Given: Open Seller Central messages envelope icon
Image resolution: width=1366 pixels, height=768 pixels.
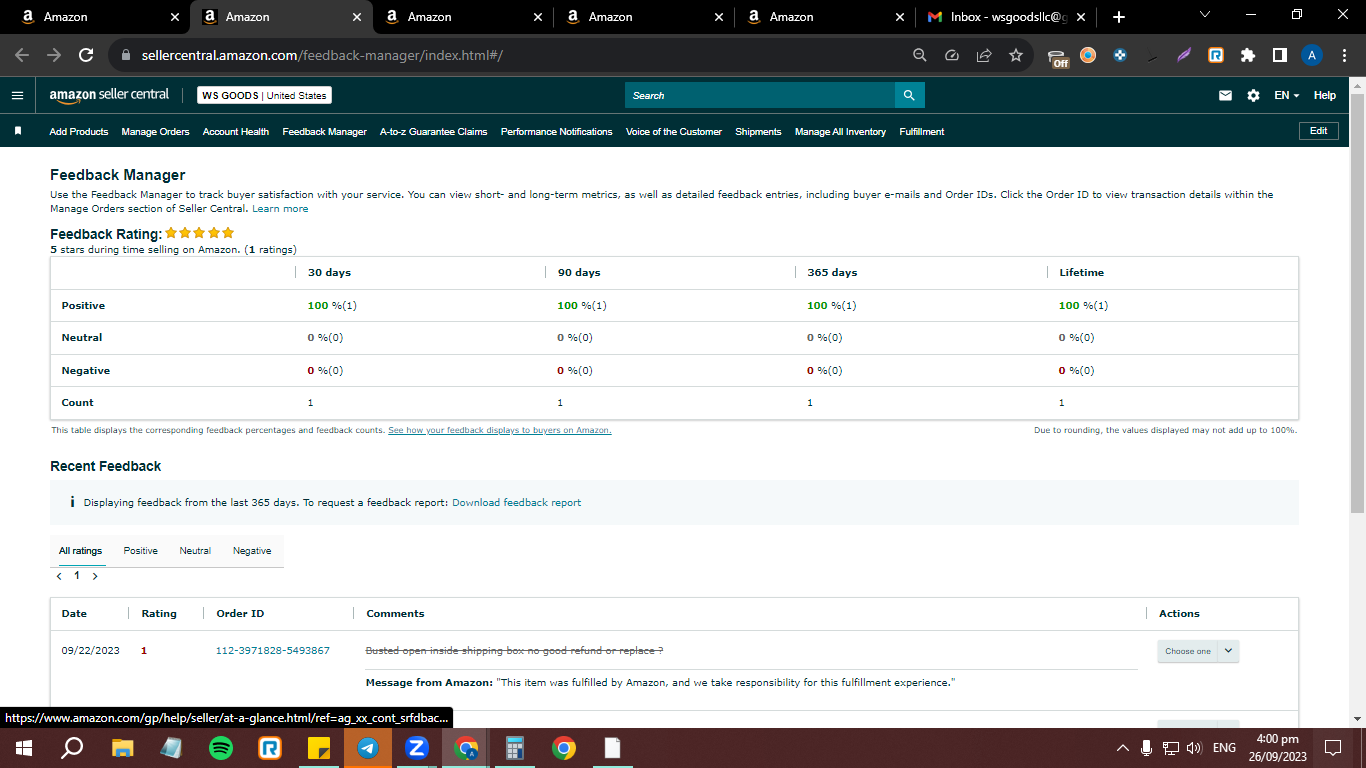Looking at the screenshot, I should (x=1225, y=95).
